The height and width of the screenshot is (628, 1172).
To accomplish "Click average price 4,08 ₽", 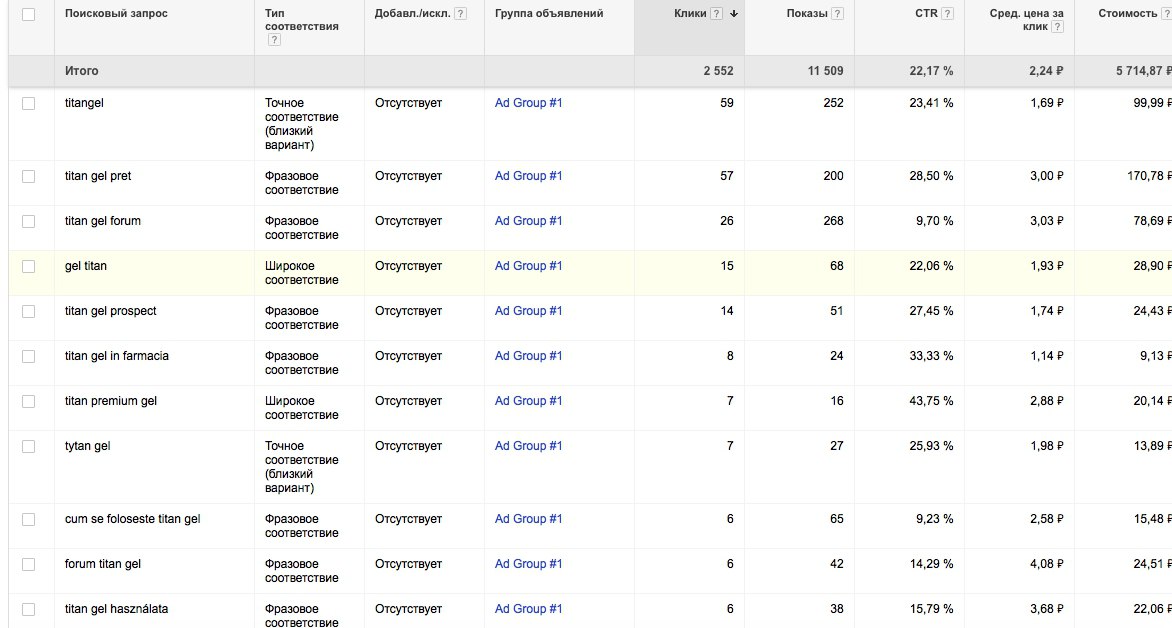I will coord(1046,564).
